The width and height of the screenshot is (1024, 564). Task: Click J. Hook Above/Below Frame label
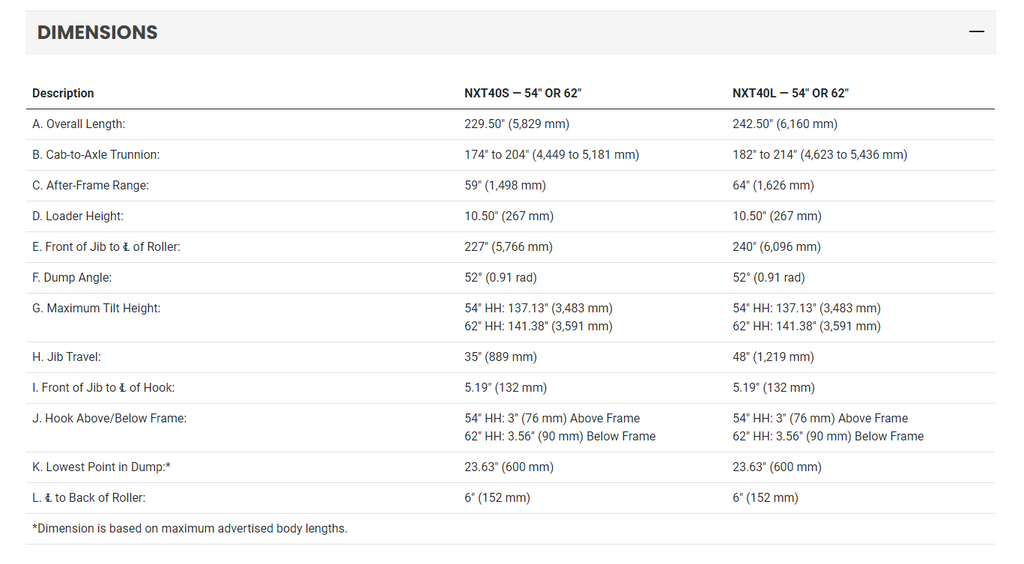(x=110, y=418)
